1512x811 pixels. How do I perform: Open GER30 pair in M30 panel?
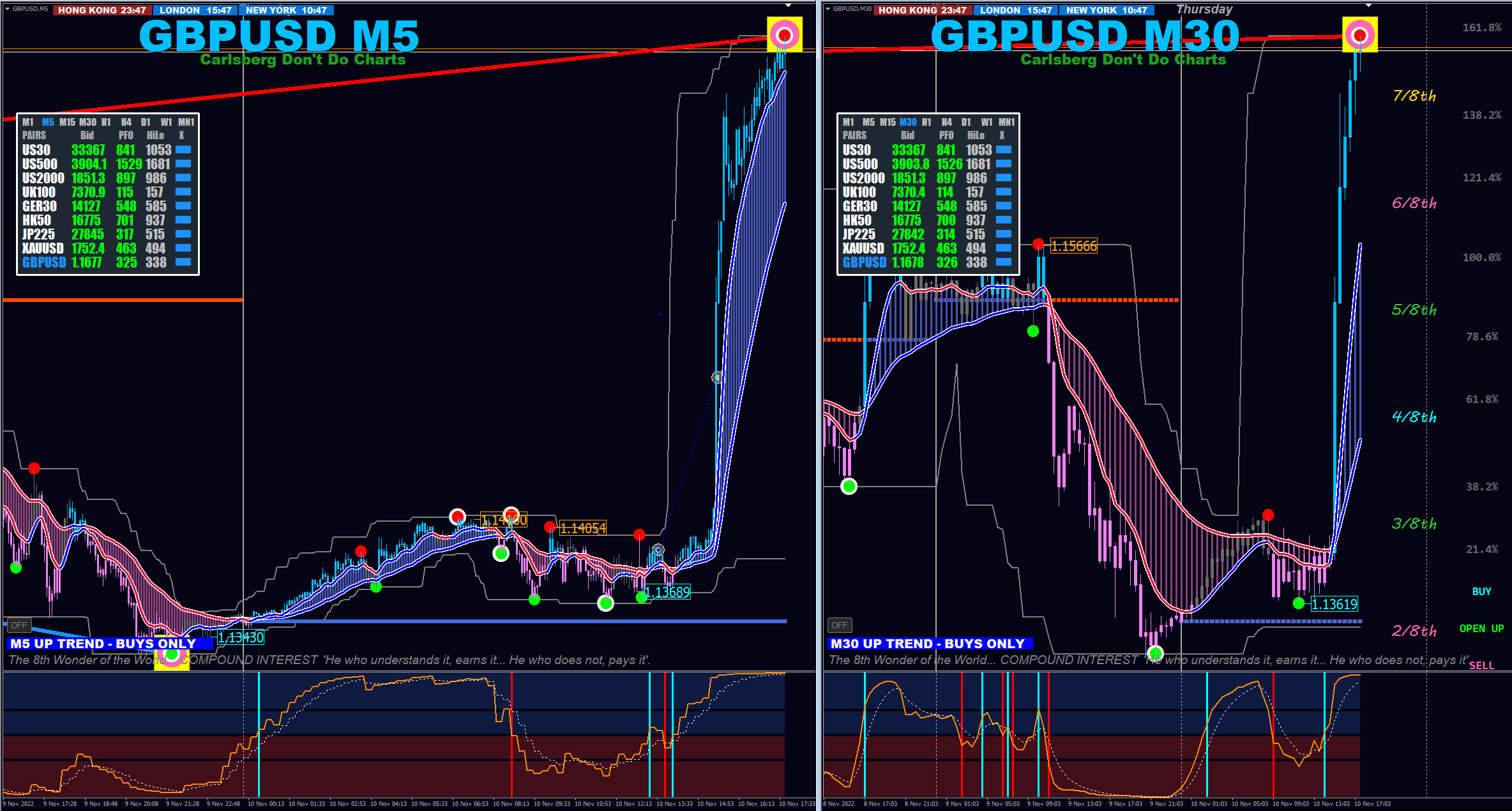click(859, 206)
